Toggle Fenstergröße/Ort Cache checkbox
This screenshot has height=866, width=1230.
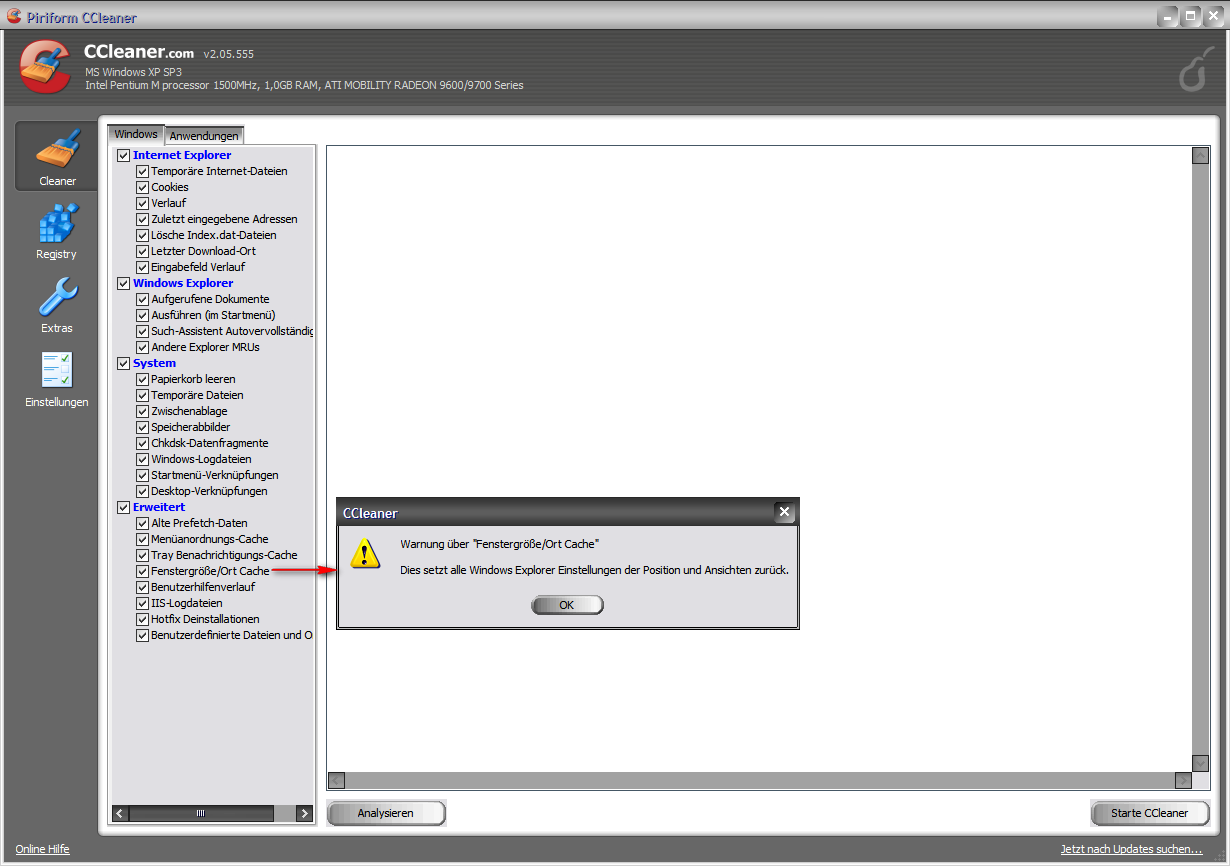142,571
